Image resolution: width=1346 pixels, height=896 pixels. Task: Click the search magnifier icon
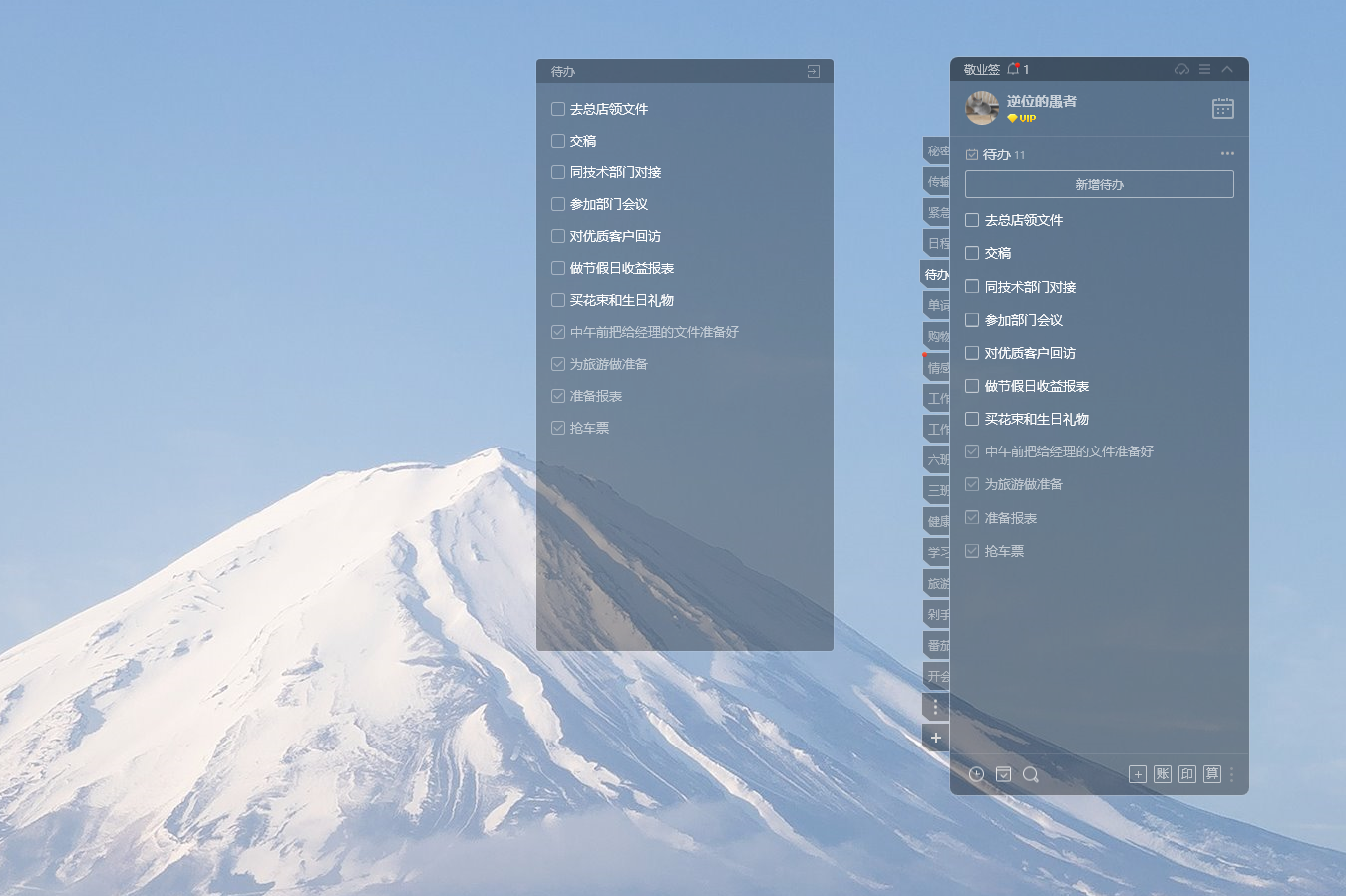(1031, 774)
